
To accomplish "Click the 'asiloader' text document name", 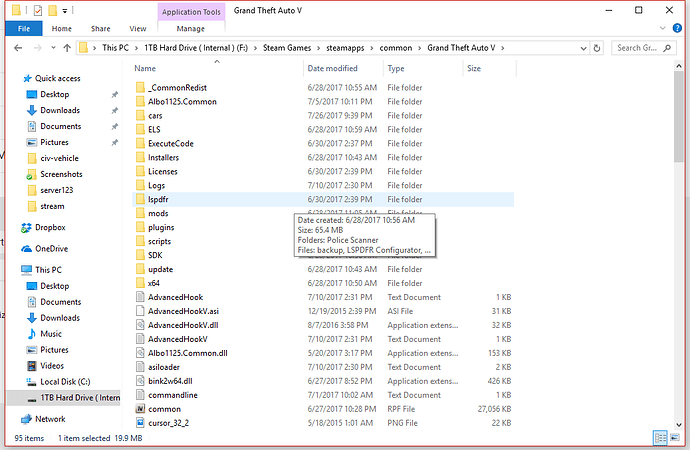I will tap(164, 367).
